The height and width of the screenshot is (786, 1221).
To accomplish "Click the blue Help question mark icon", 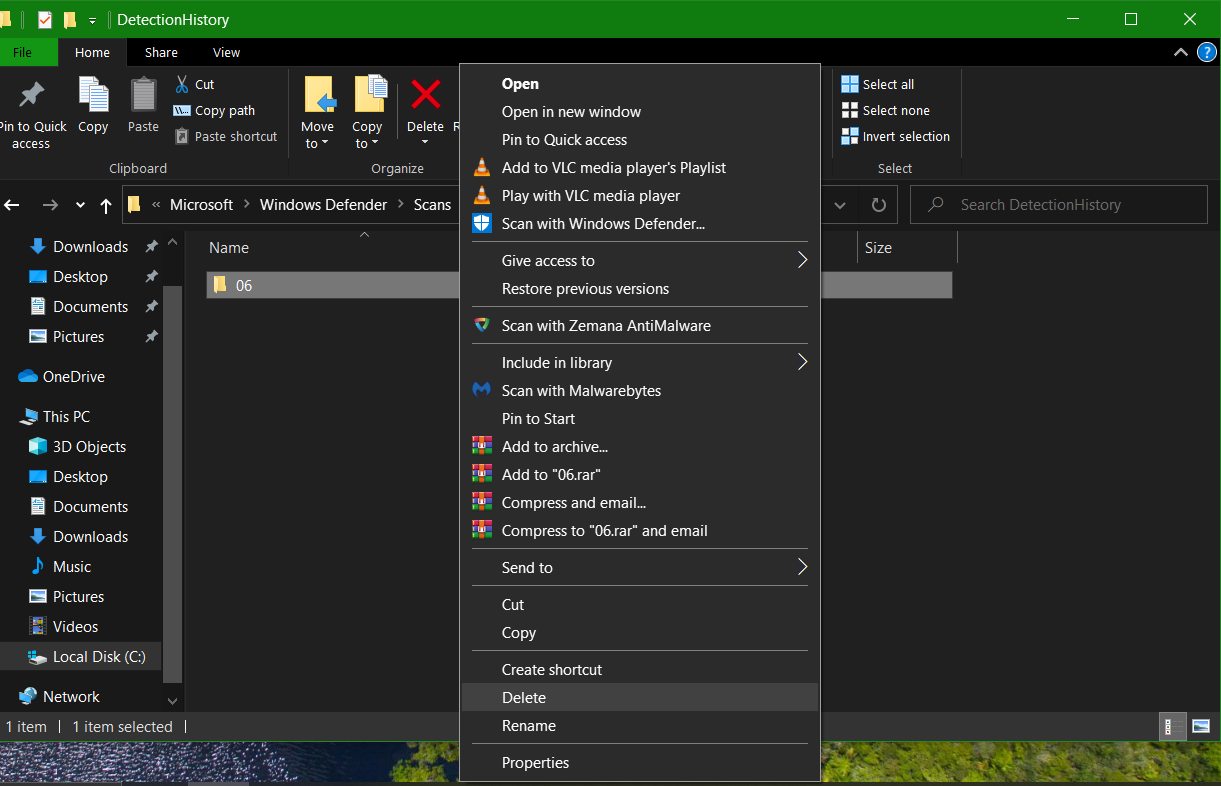I will [1205, 52].
